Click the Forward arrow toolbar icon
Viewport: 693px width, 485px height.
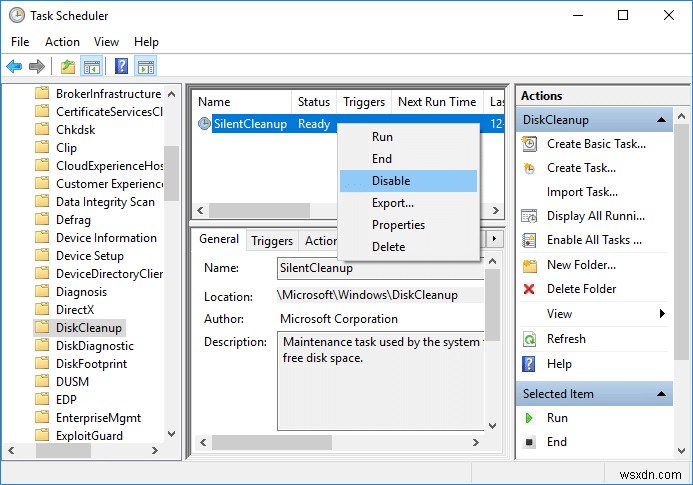[x=37, y=67]
